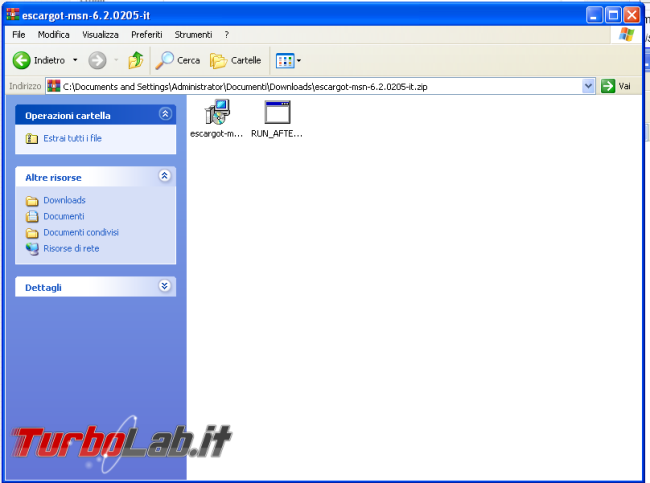This screenshot has width=650, height=483.
Task: Click the Estrai tutti i file icon
Action: tap(32, 138)
